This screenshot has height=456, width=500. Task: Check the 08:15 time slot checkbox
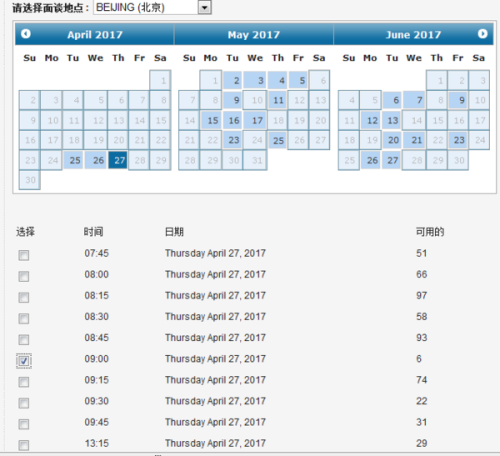(24, 297)
